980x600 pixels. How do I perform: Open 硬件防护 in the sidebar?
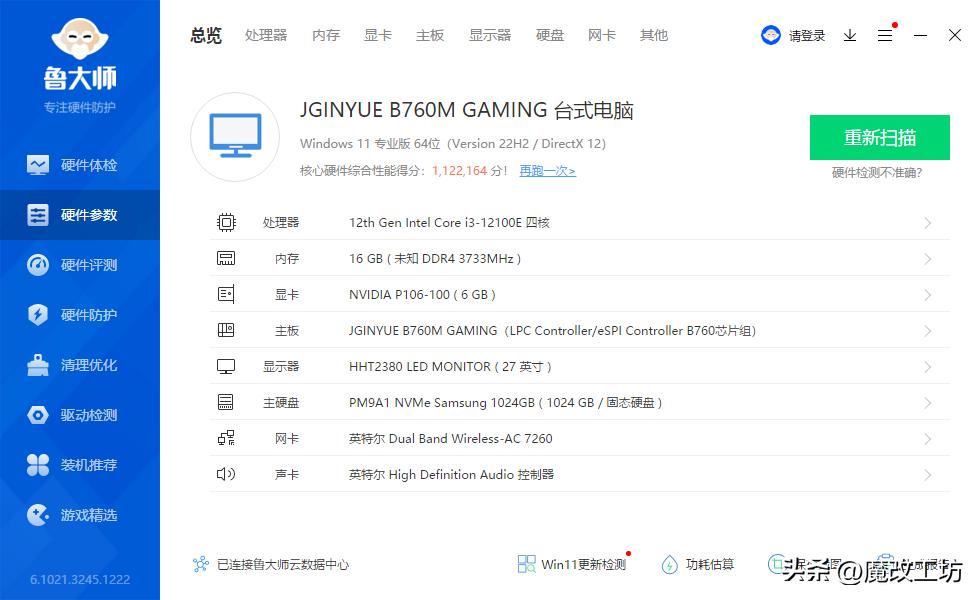tap(80, 314)
